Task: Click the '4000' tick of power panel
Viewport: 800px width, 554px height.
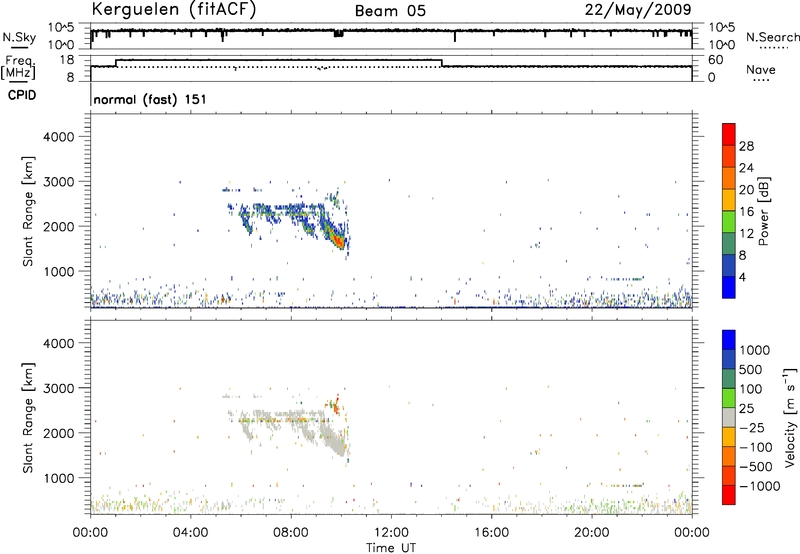Action: pyautogui.click(x=58, y=137)
